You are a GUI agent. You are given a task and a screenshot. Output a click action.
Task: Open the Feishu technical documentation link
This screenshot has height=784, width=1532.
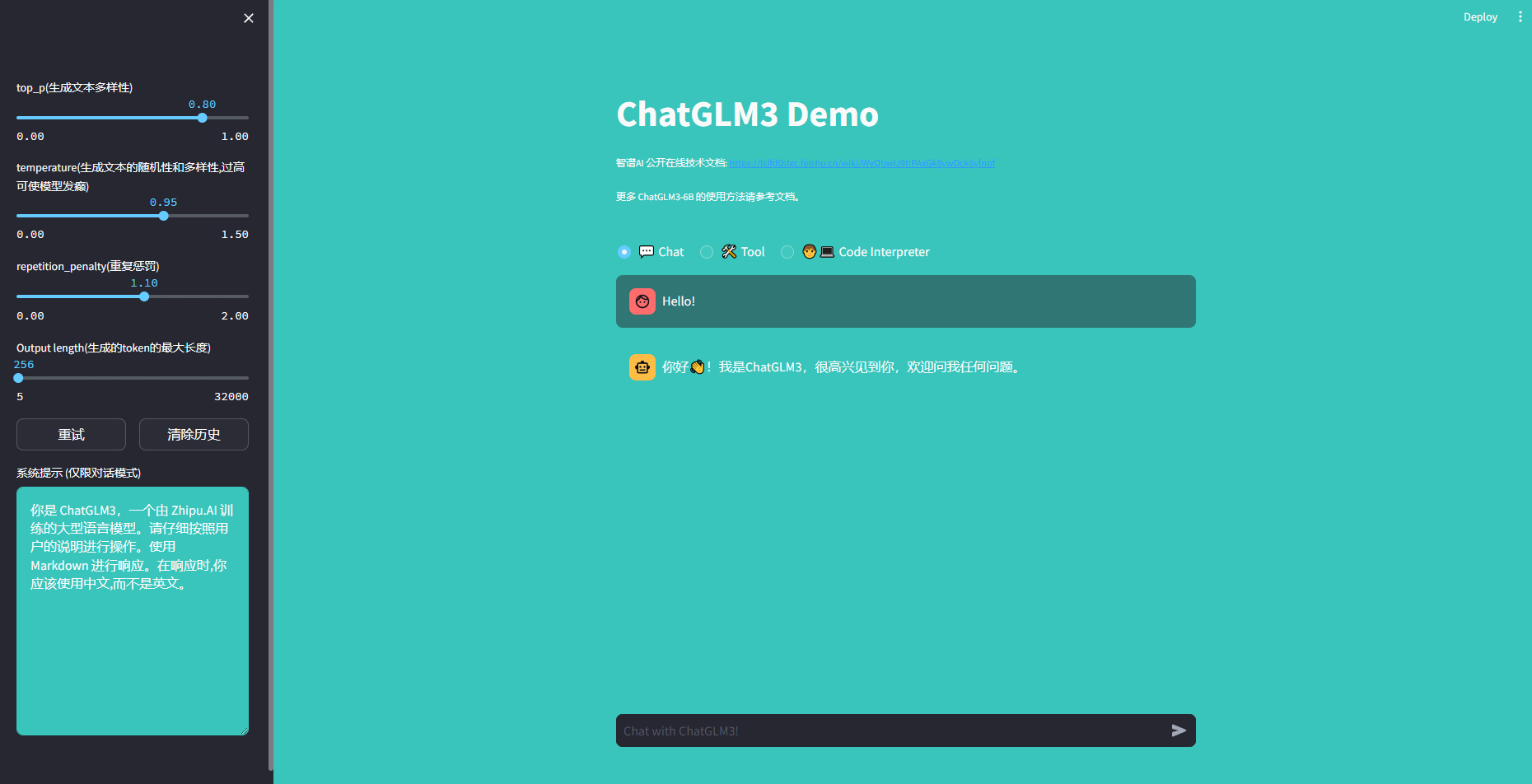pyautogui.click(x=862, y=163)
